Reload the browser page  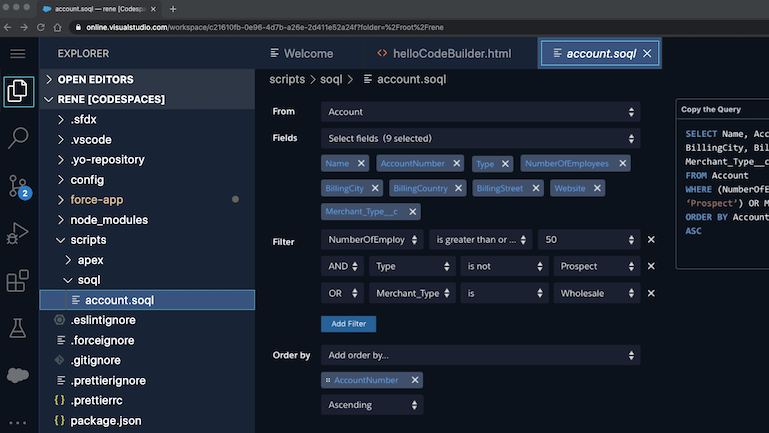[41, 27]
